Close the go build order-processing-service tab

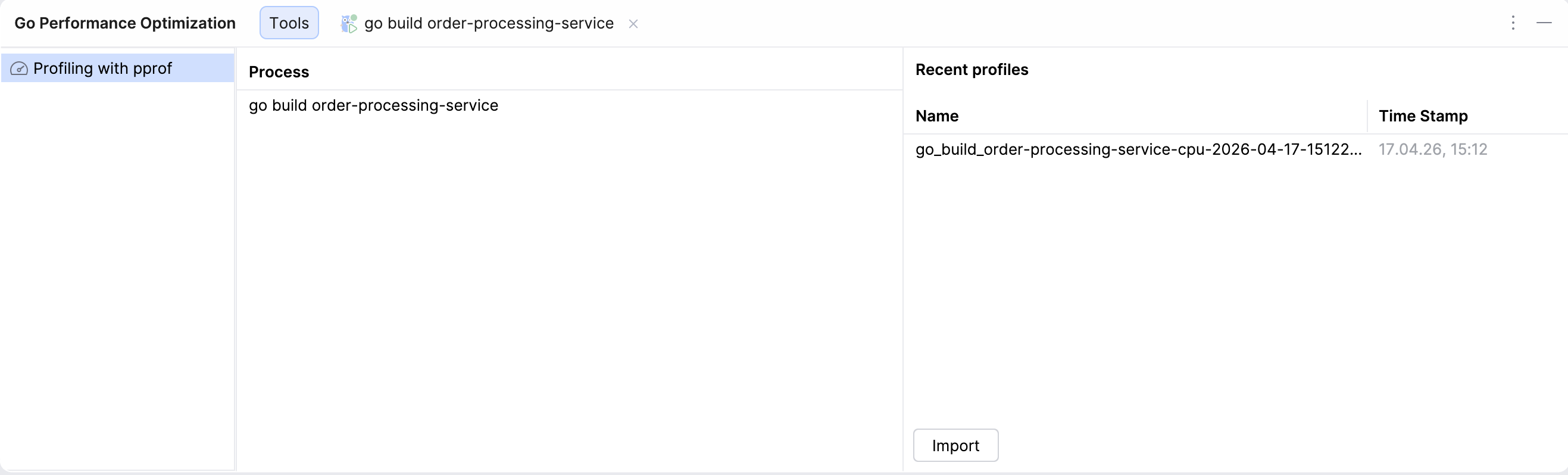coord(633,24)
